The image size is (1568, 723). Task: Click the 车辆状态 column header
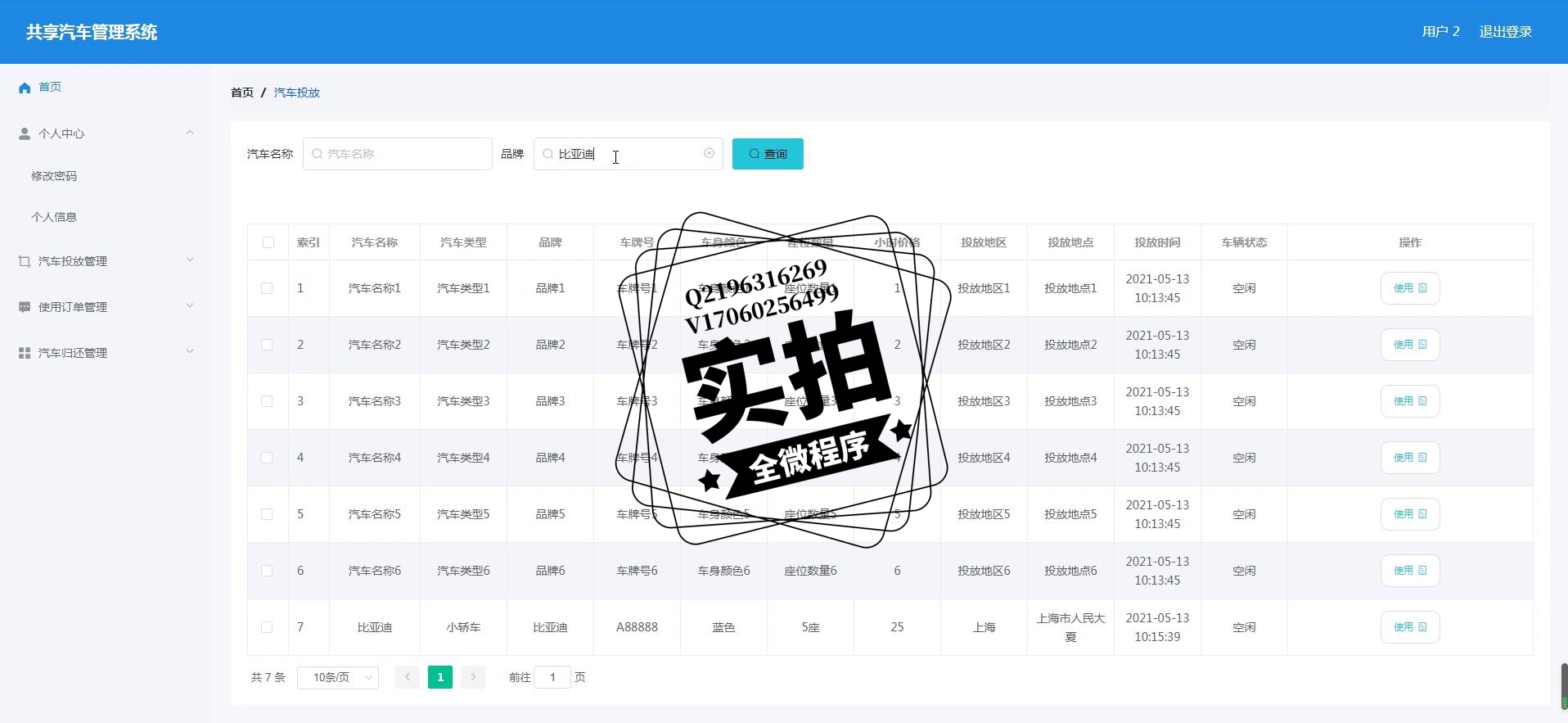(1244, 242)
